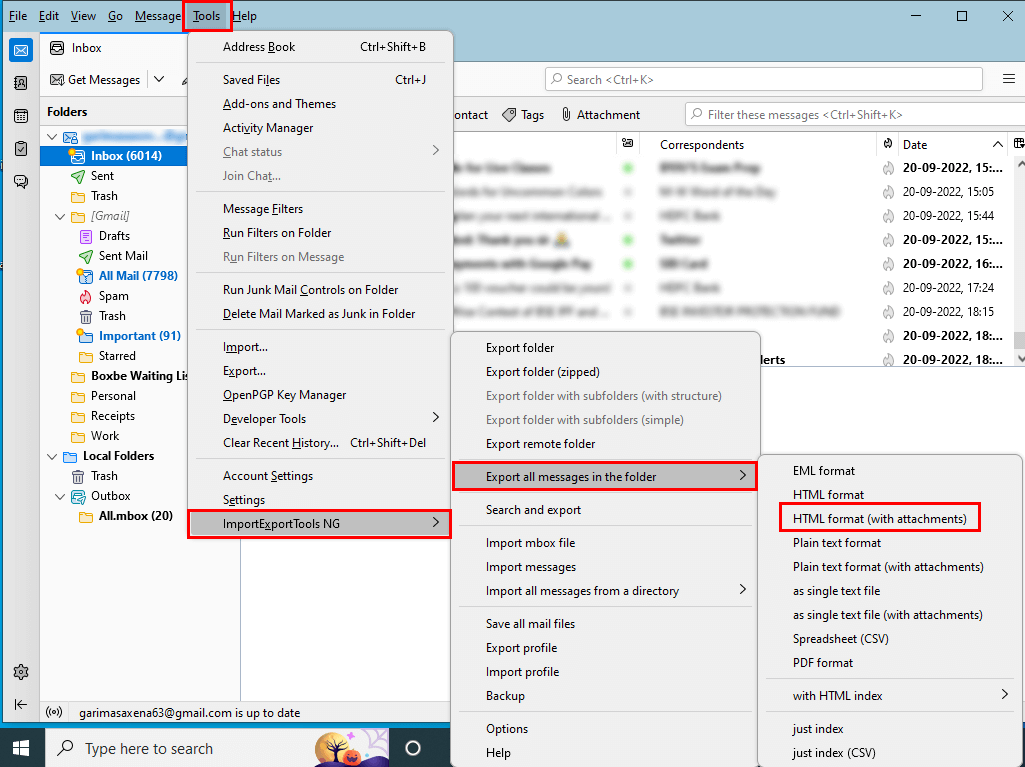
Task: Open the Sent Mail folder
Action: click(x=123, y=256)
